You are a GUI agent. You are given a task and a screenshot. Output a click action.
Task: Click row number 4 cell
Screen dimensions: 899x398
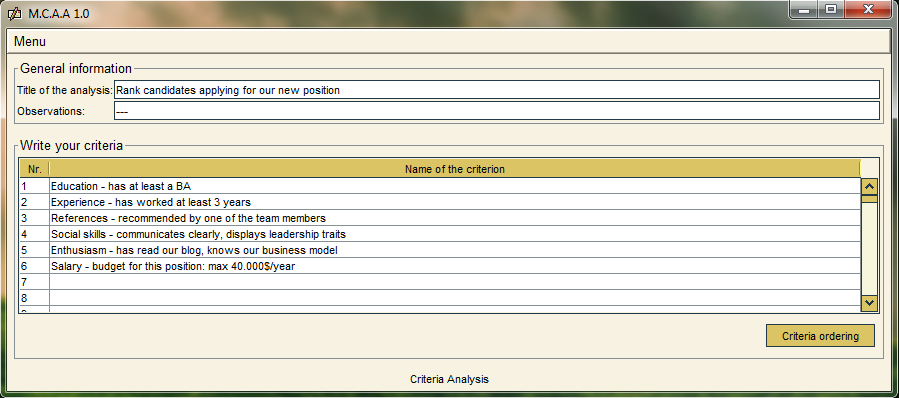(34, 234)
